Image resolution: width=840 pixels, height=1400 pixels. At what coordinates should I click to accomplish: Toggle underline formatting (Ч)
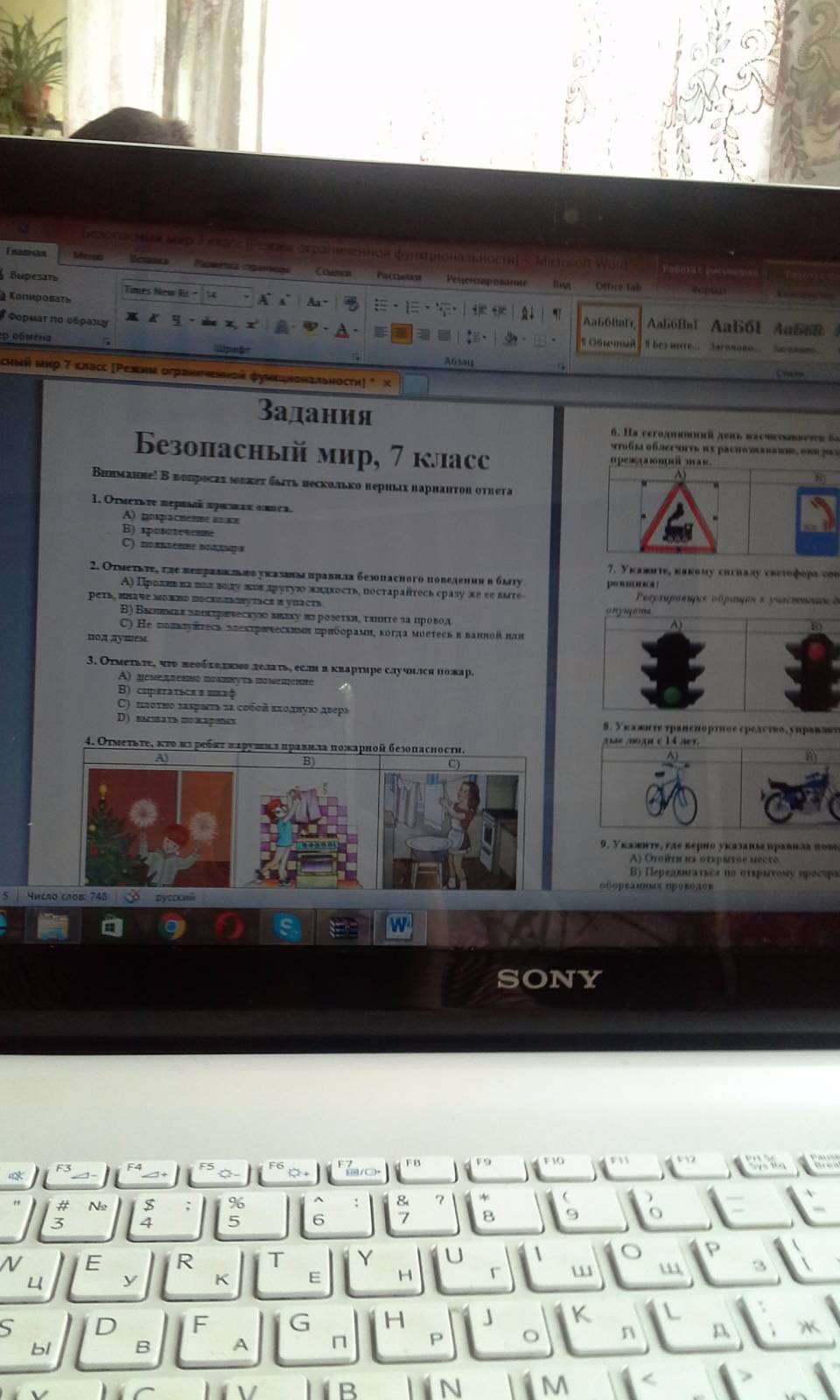[176, 319]
